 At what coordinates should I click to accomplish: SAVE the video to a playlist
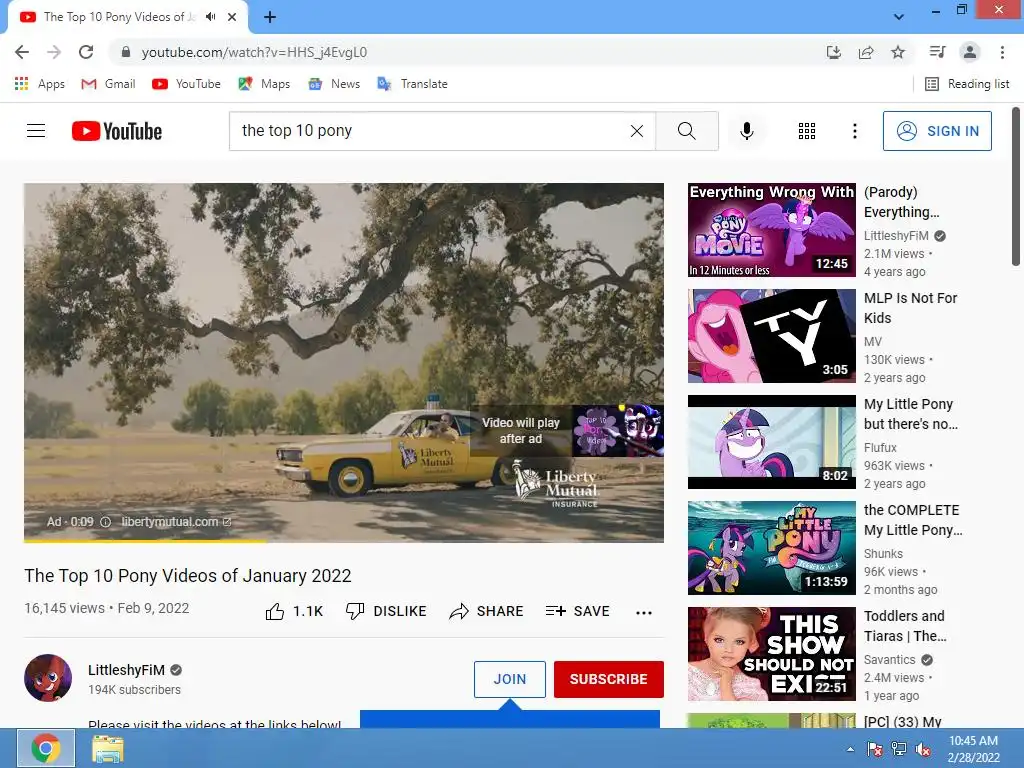[577, 611]
